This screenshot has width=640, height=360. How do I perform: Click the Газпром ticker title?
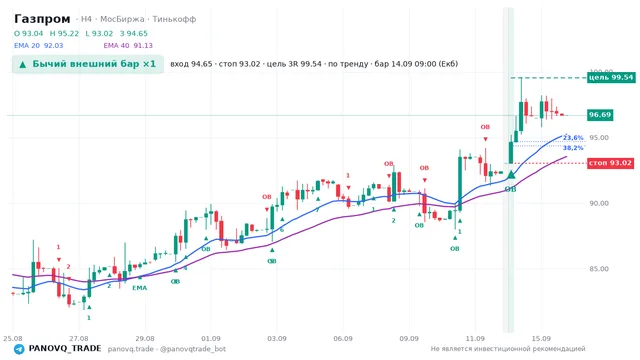coord(42,19)
